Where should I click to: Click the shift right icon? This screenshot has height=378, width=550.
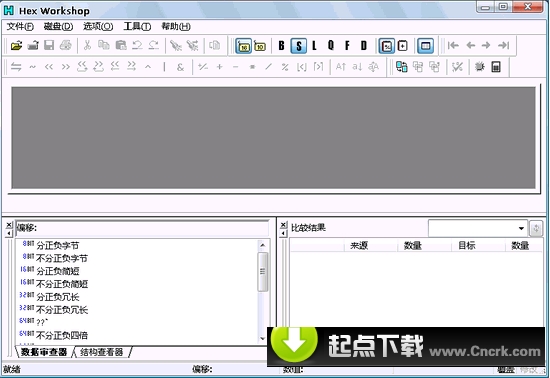coord(66,67)
